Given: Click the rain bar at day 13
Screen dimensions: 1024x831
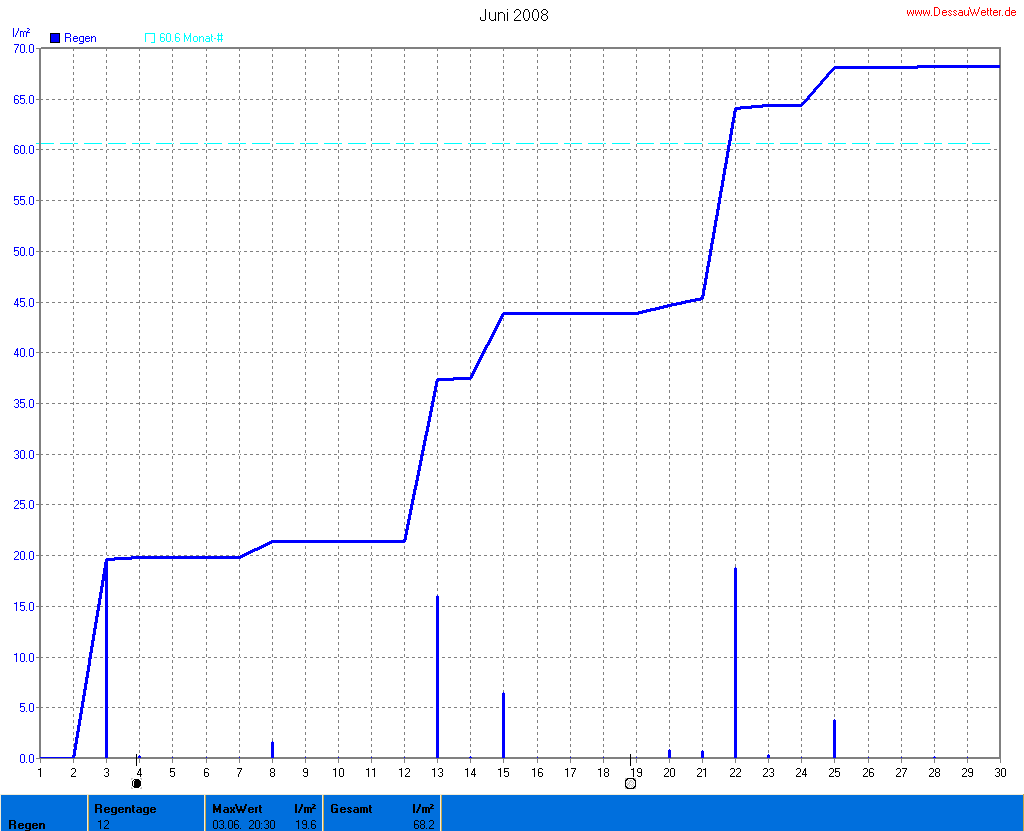Looking at the screenshot, I should click(x=437, y=680).
